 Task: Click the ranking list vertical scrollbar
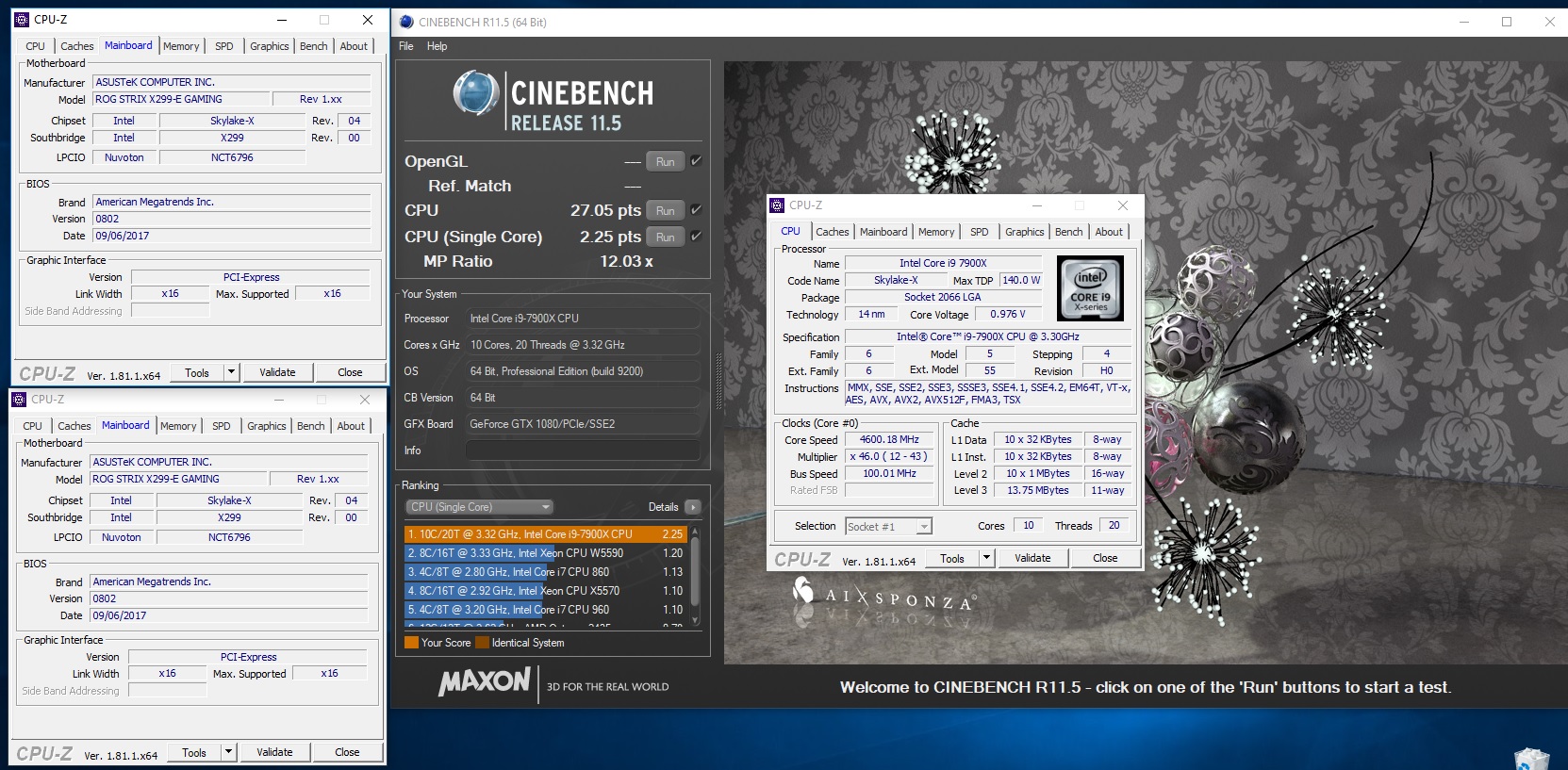point(696,576)
